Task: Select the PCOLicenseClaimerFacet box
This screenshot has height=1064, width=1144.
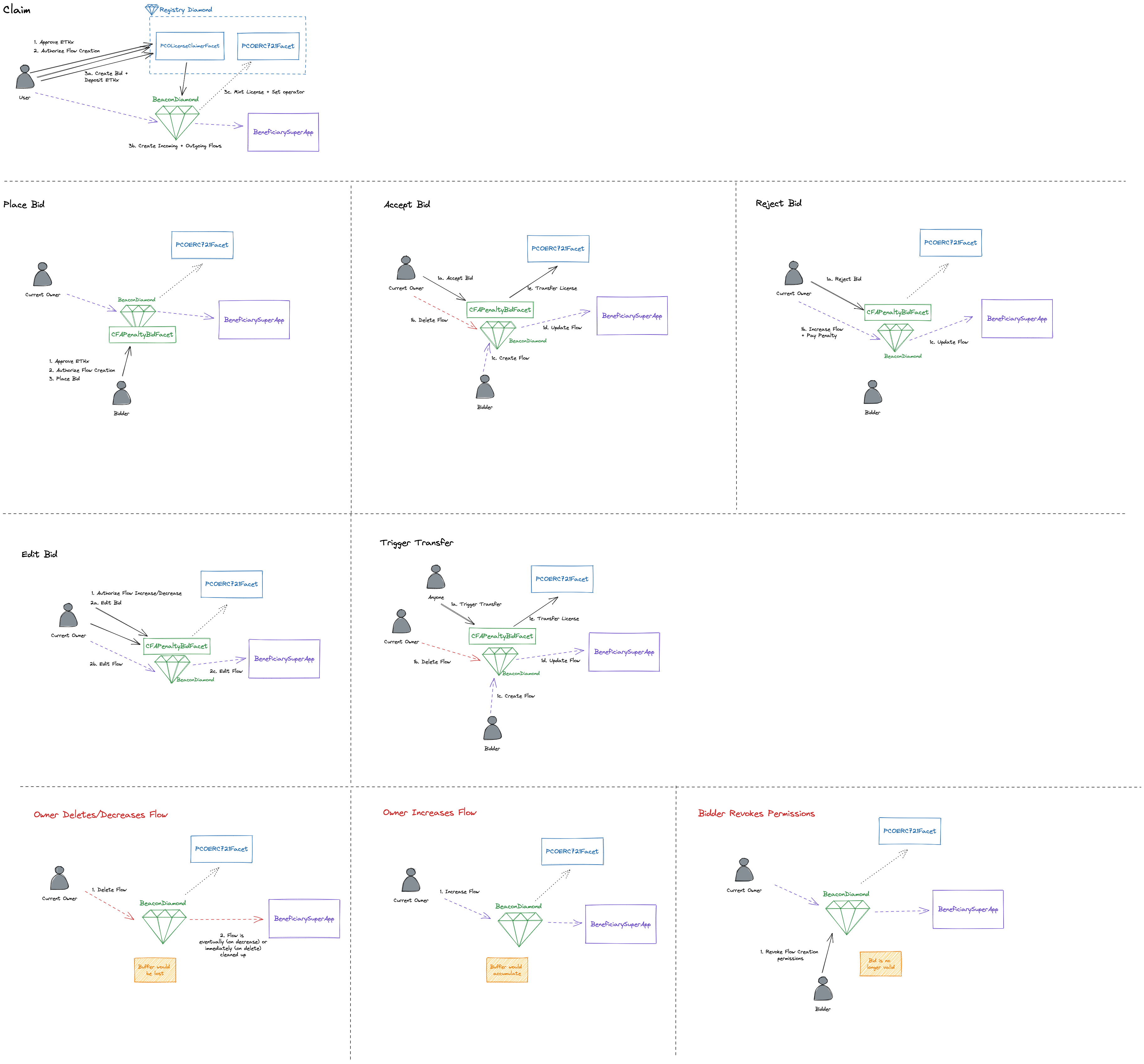Action: pos(190,46)
